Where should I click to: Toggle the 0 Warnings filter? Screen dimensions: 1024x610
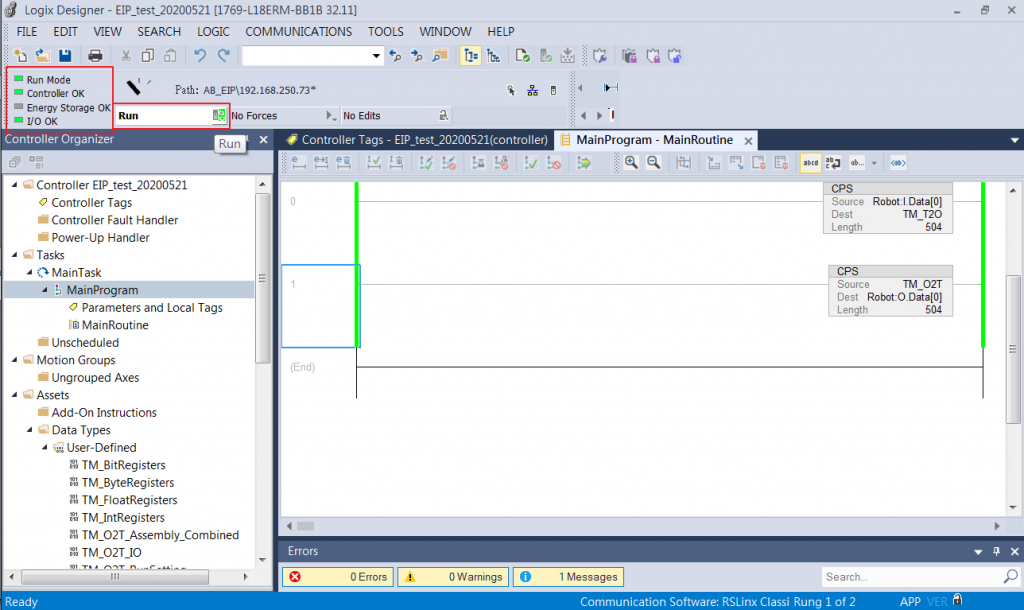tap(453, 577)
